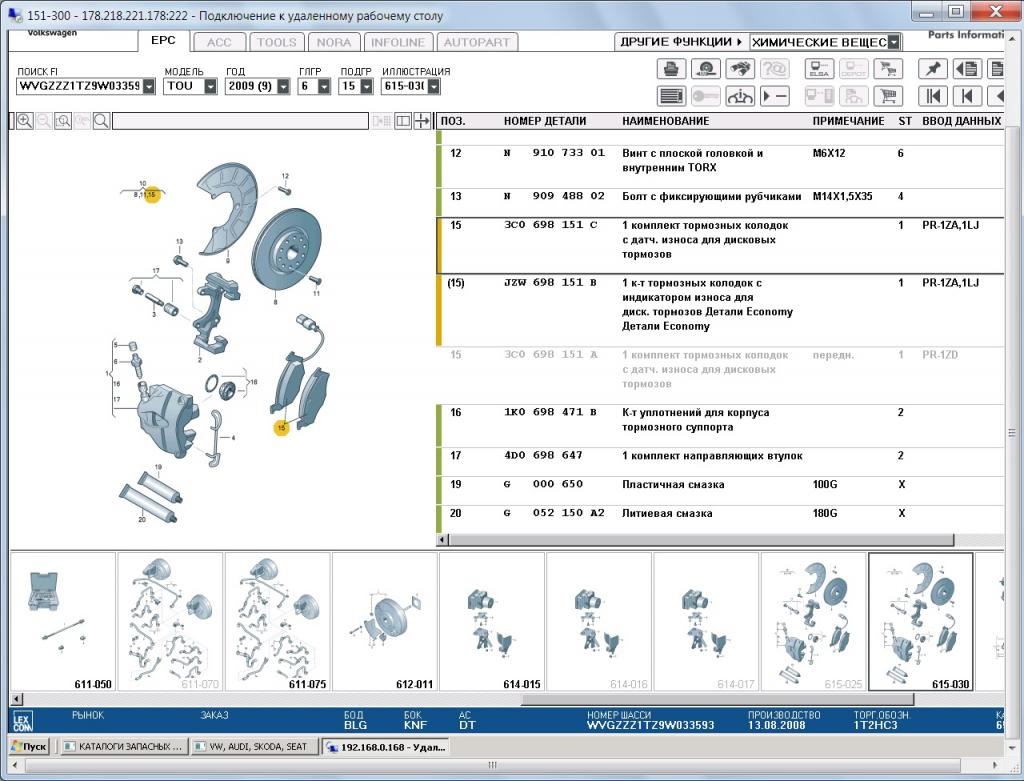1024x781 pixels.
Task: Click the plain magnifier search icon
Action: tap(101, 121)
